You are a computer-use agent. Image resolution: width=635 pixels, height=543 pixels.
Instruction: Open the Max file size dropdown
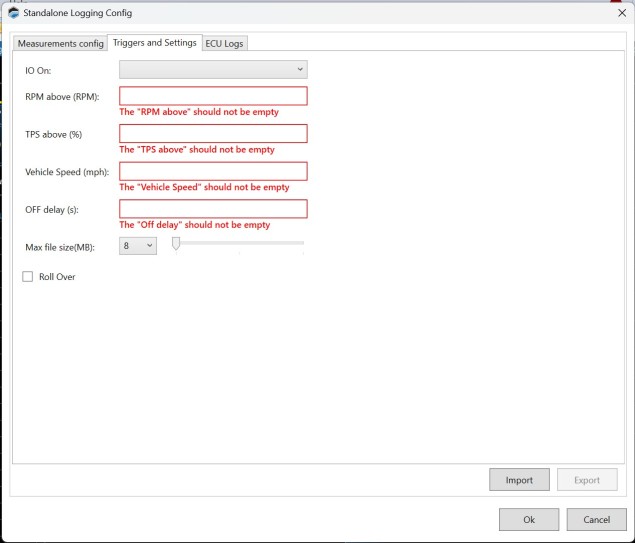[138, 245]
